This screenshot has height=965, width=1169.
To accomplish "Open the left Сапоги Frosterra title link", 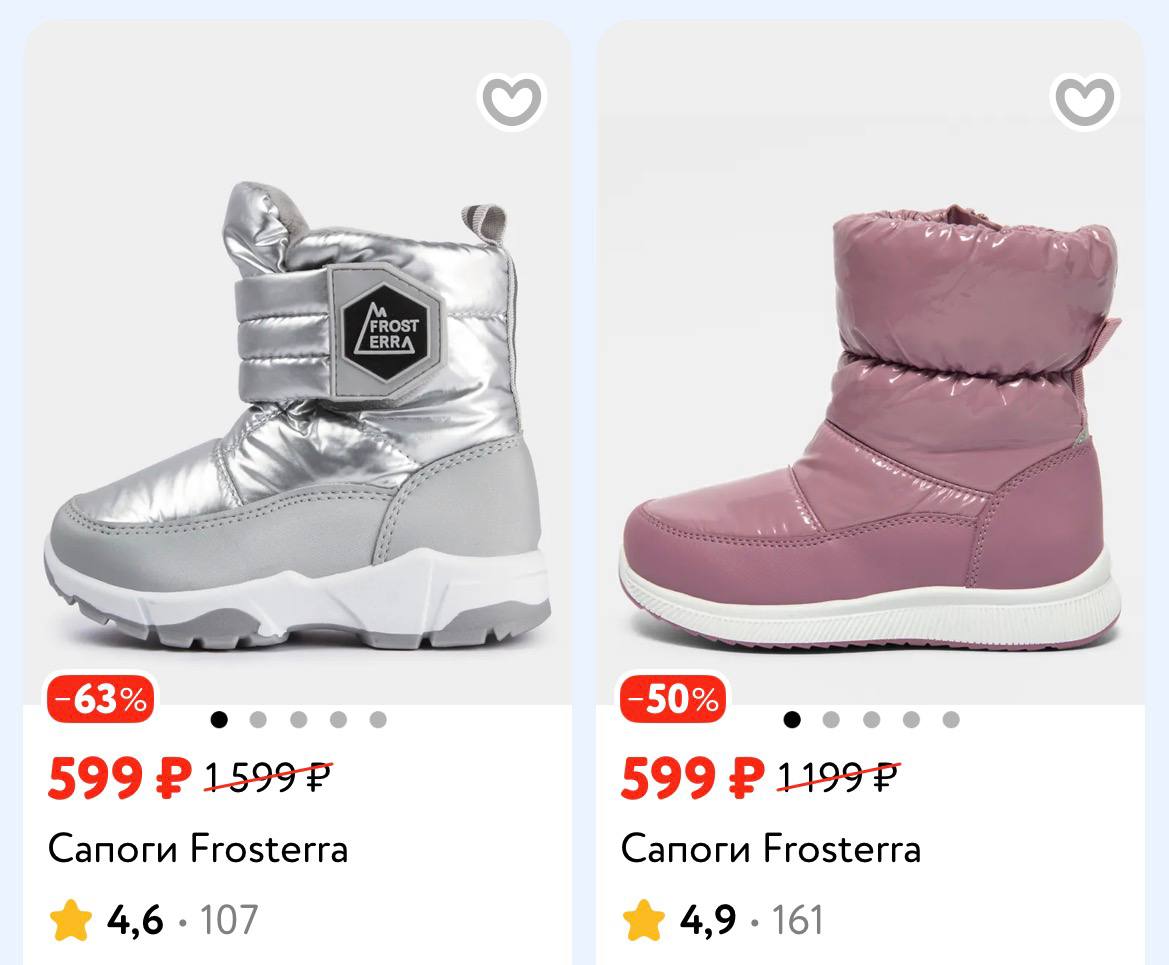I will [198, 849].
